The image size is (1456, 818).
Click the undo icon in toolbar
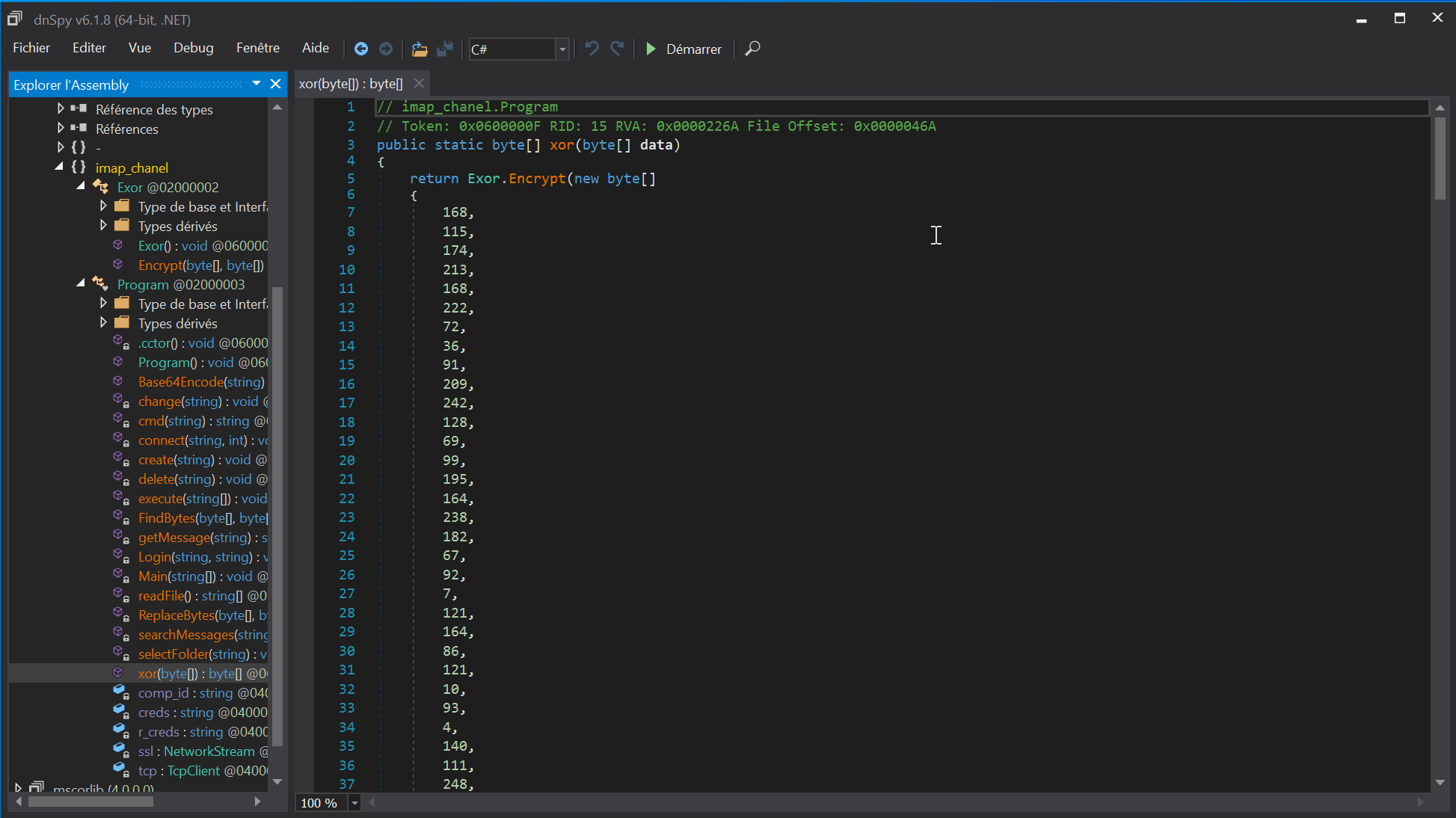pyautogui.click(x=592, y=49)
